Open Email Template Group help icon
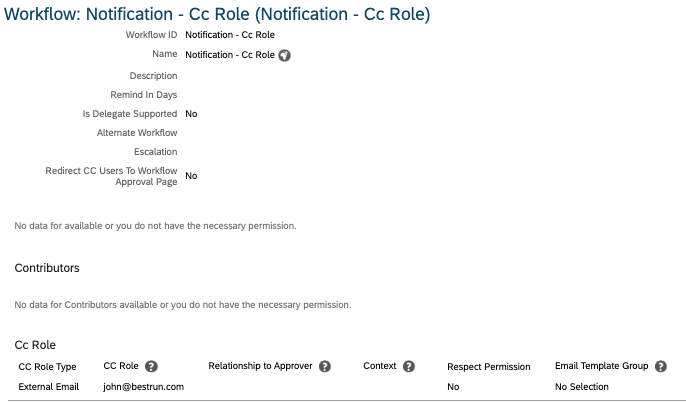Image resolution: width=686 pixels, height=403 pixels. (661, 366)
